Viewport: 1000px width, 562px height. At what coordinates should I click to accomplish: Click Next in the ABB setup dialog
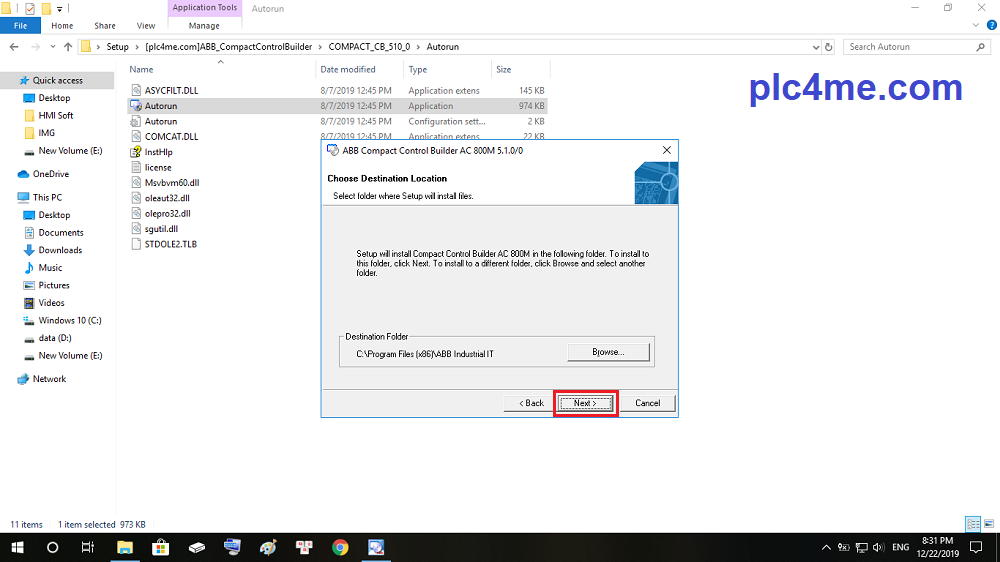pyautogui.click(x=585, y=403)
